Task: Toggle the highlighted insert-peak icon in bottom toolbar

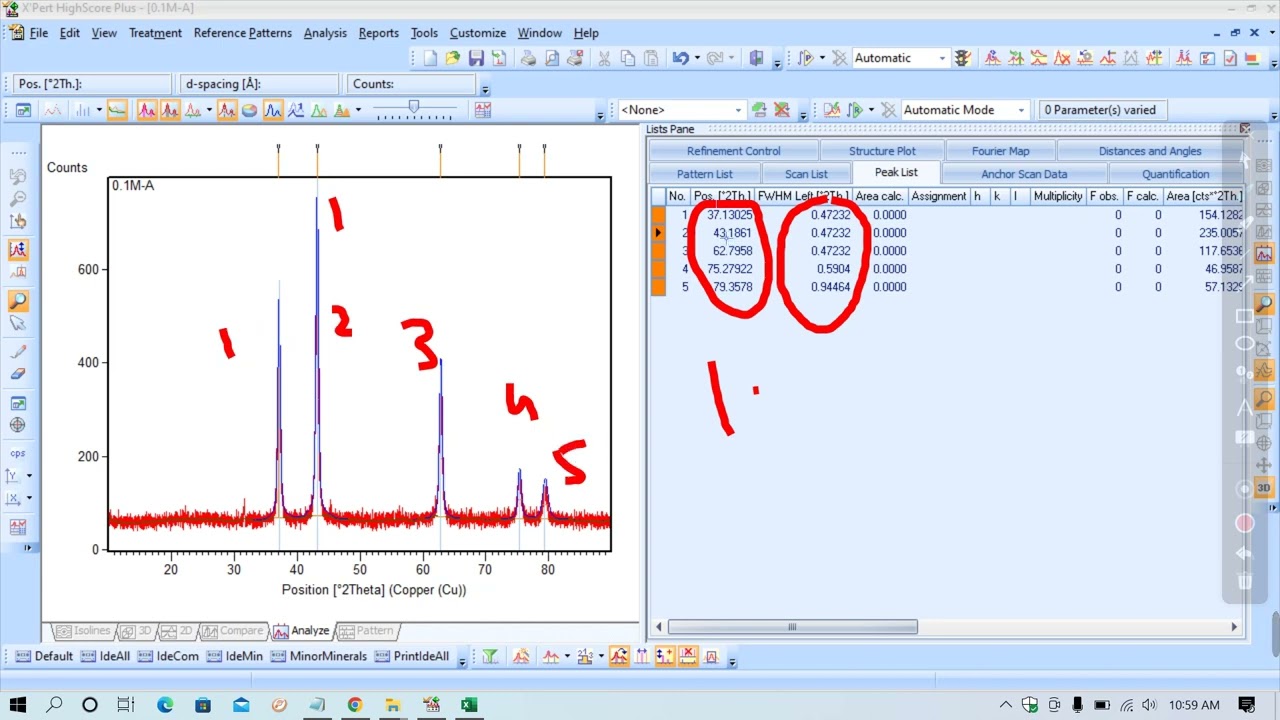Action: (665, 657)
